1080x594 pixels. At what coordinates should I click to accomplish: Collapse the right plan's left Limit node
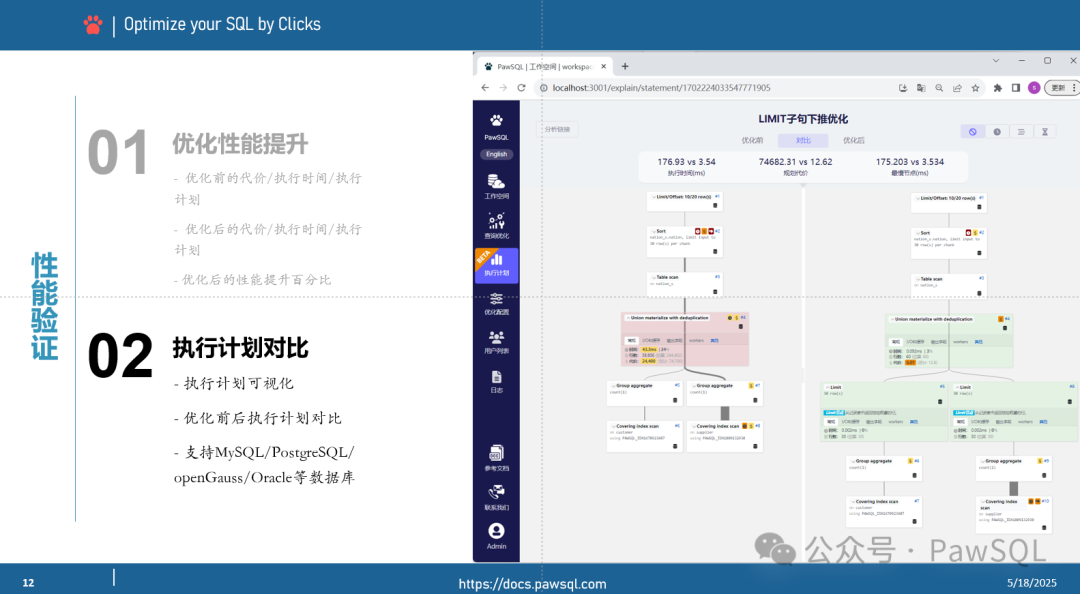click(827, 387)
